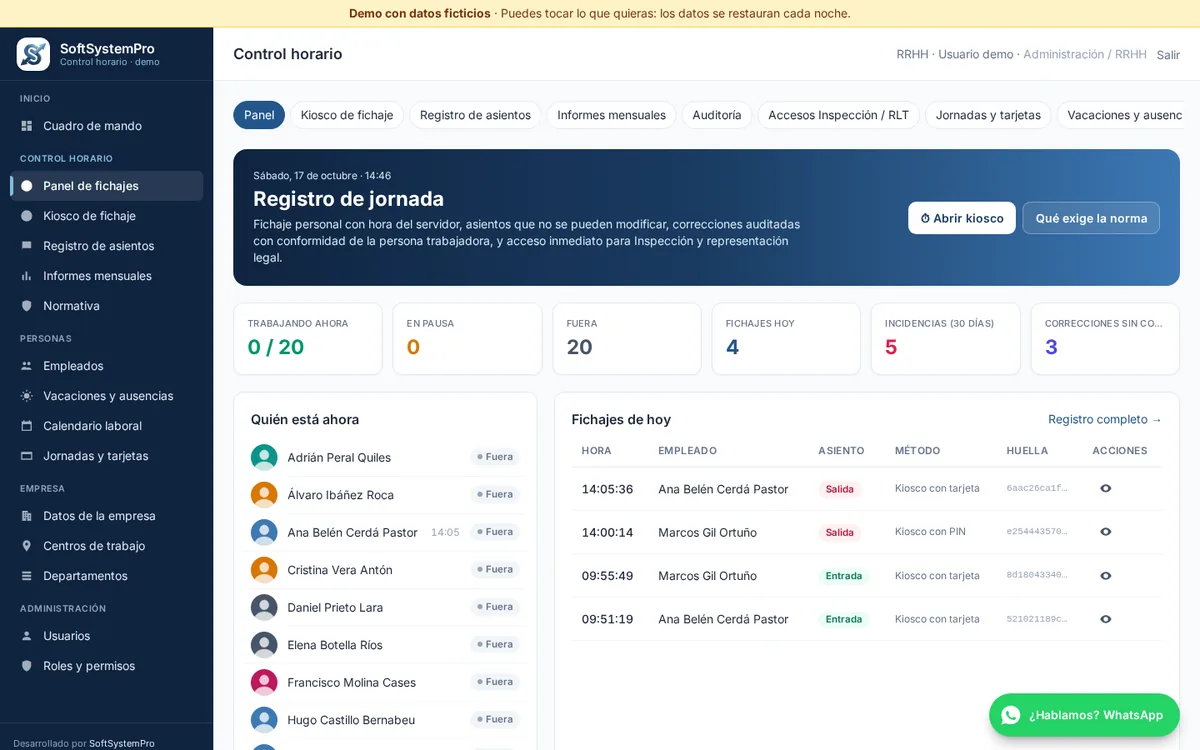Click the Jornadas y tarjetas card icon
1200x750 pixels.
(27, 456)
